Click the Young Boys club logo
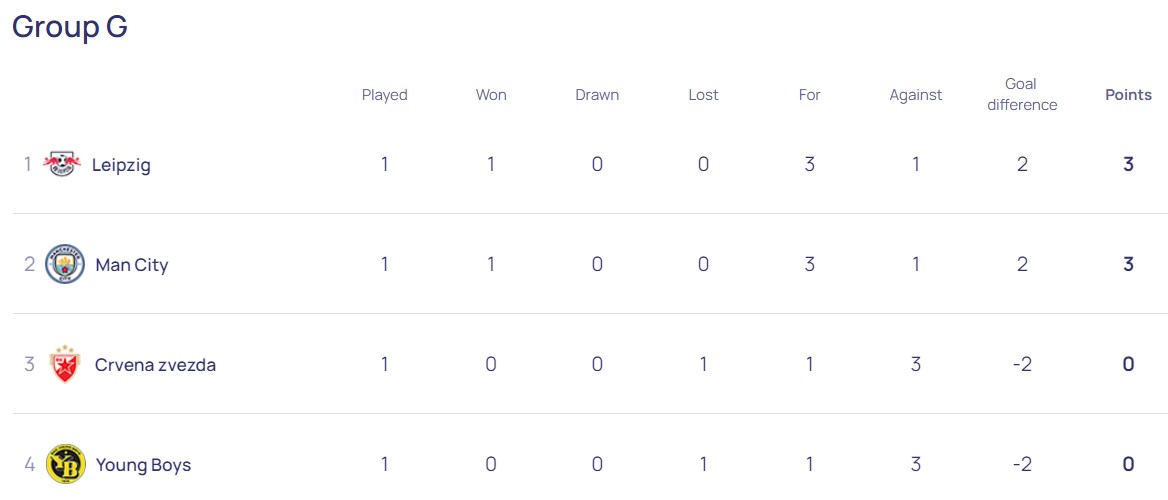Viewport: 1168px width, 500px height. (x=65, y=464)
